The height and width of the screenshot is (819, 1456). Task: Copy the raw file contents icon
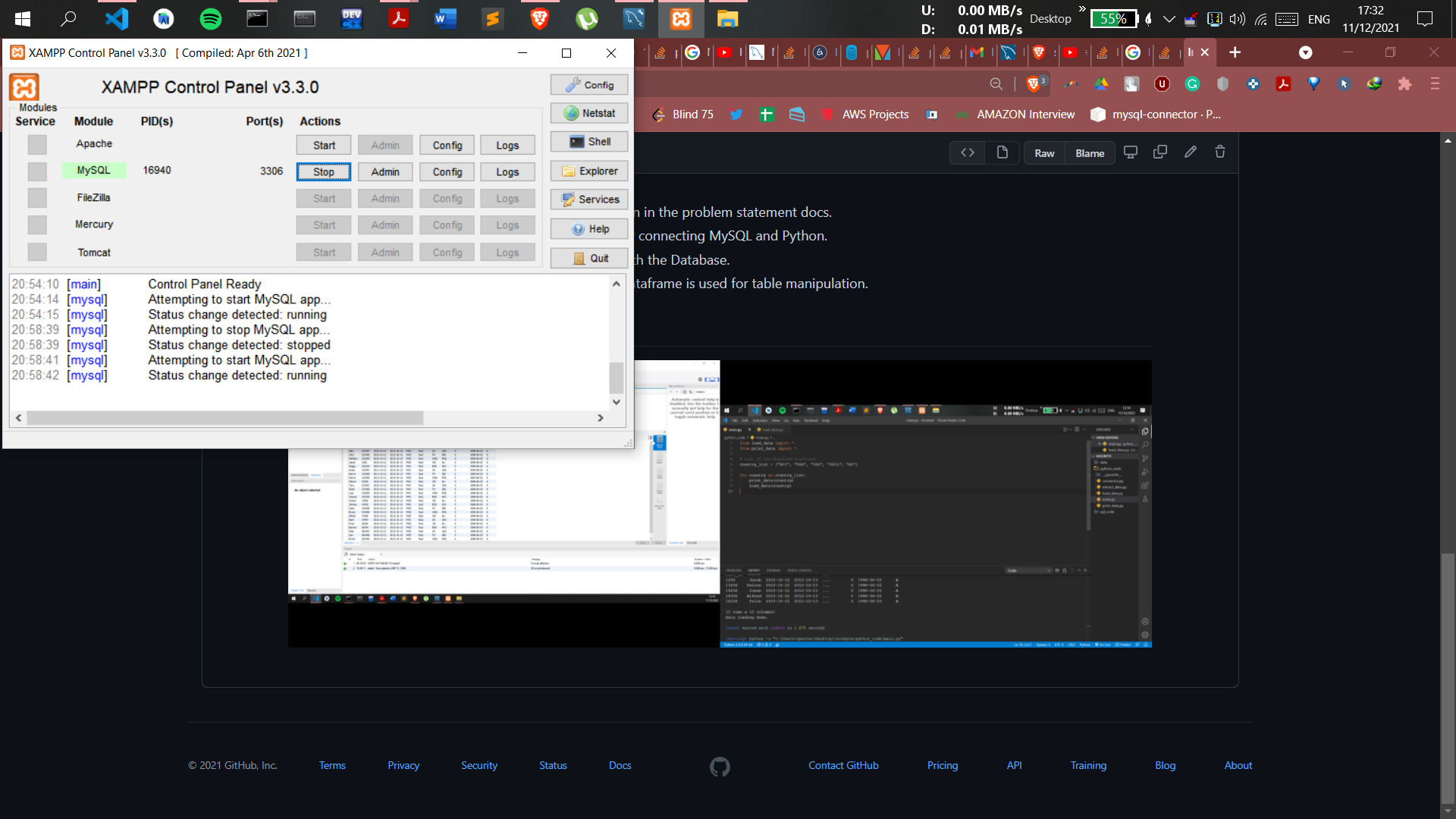1159,152
